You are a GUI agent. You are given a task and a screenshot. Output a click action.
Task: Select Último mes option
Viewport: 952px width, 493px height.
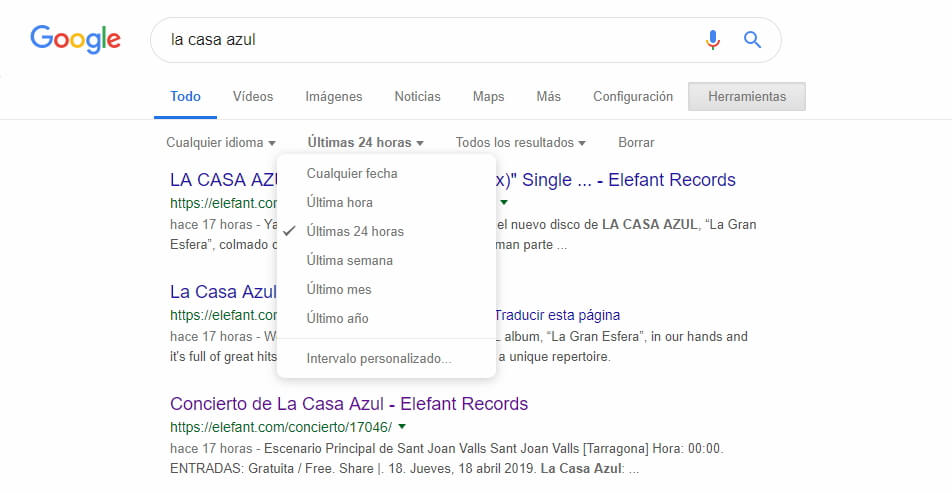pos(386,290)
